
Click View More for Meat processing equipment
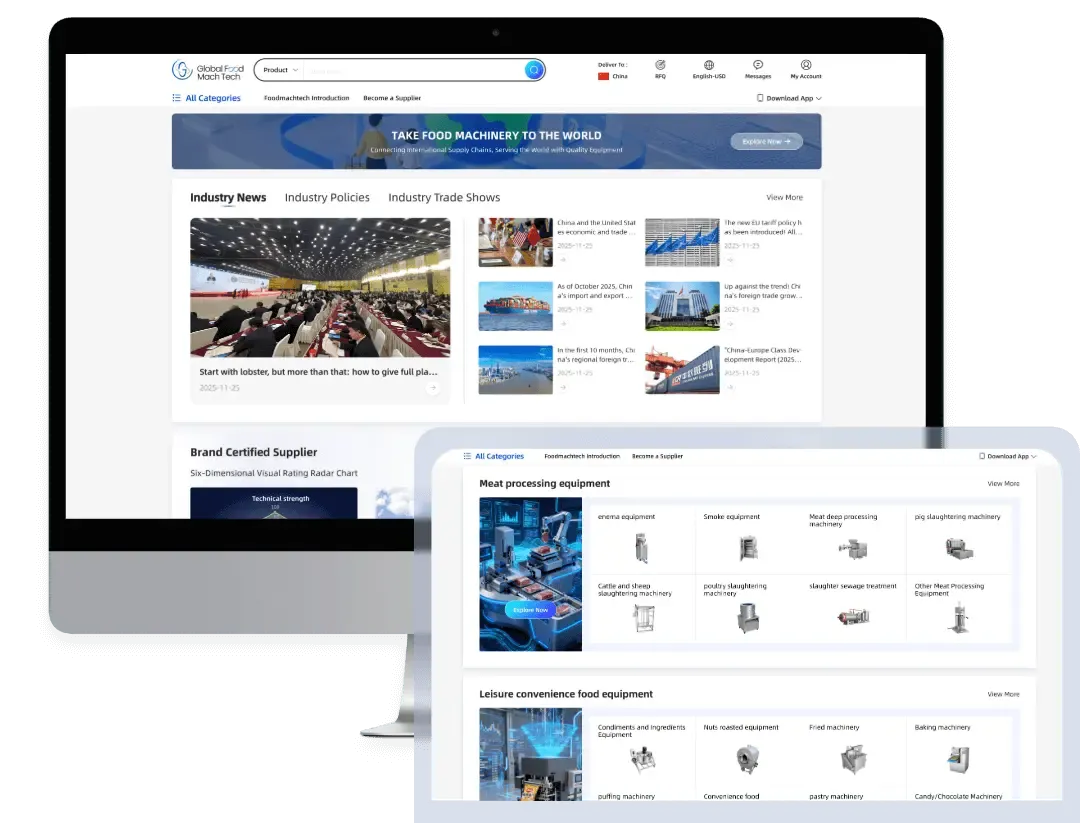pos(1004,483)
